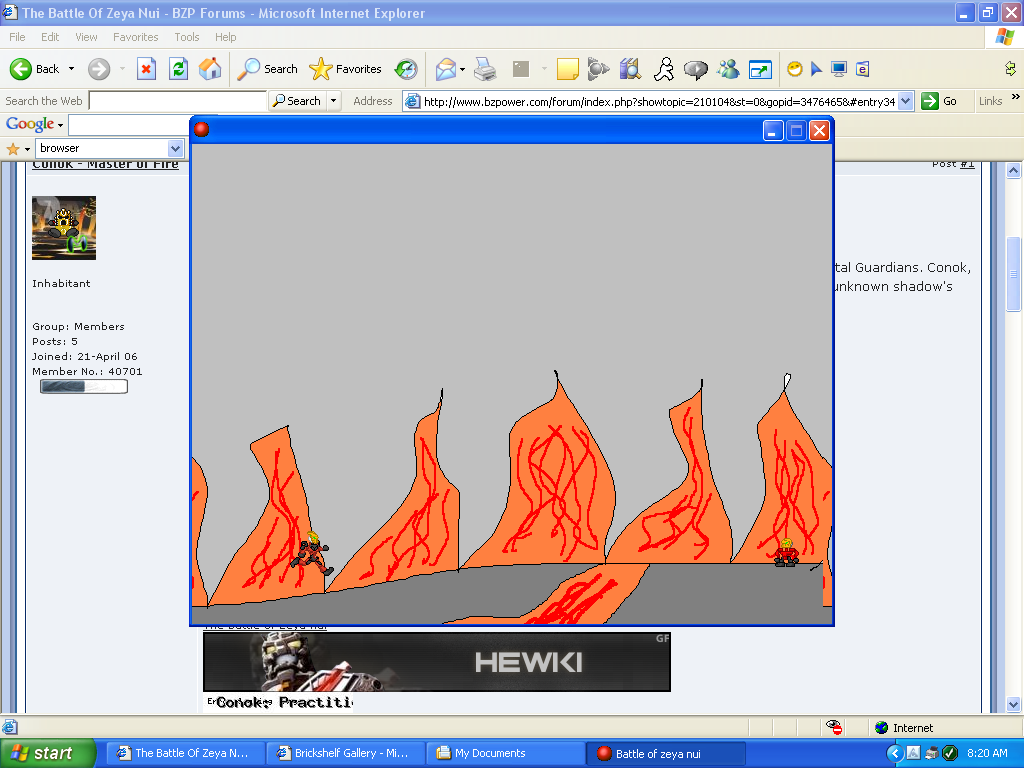Go to the browser Home page
This screenshot has height=768, width=1024.
coord(210,69)
